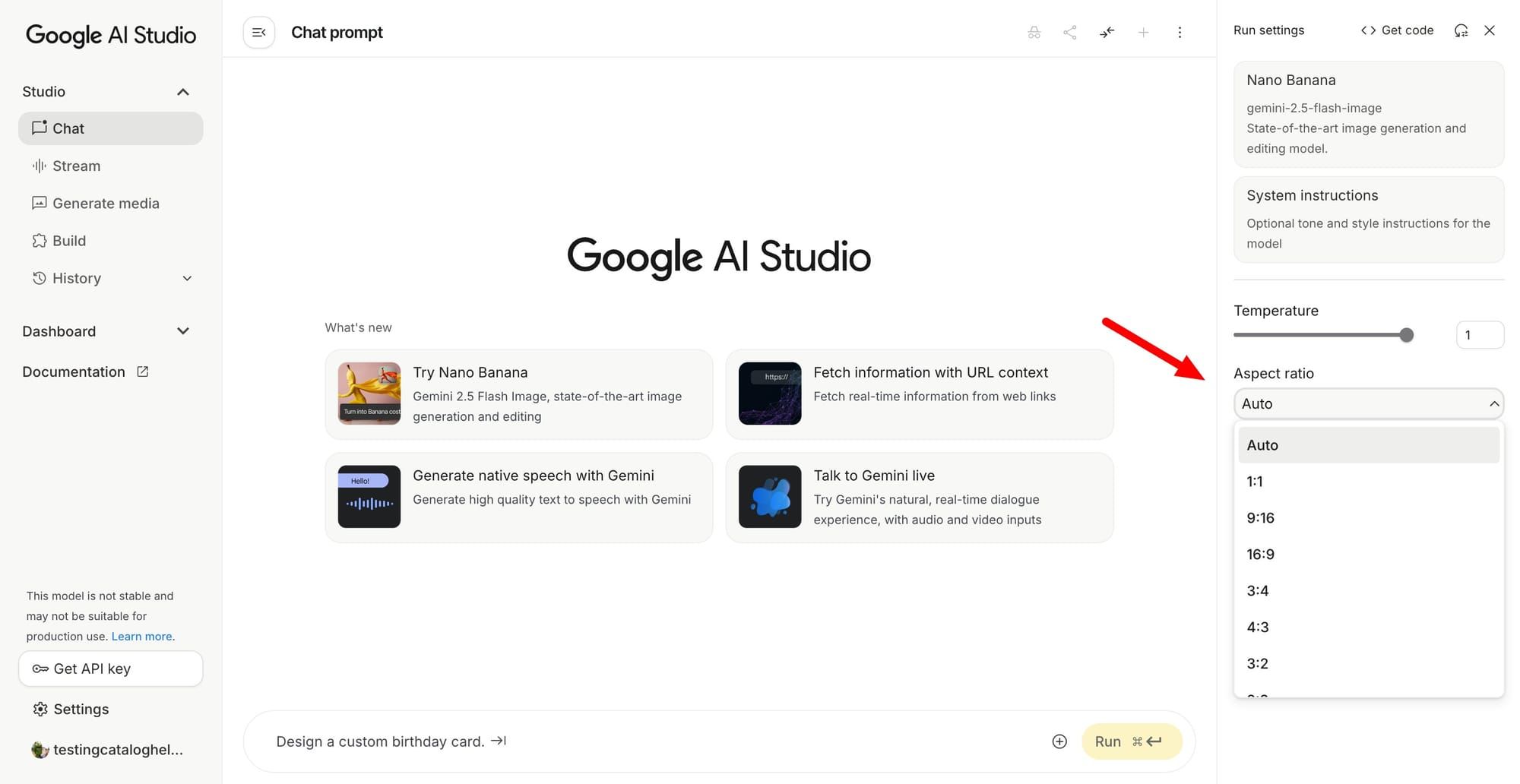This screenshot has width=1520, height=784.
Task: Select 1:1 aspect ratio option
Action: tap(1369, 482)
